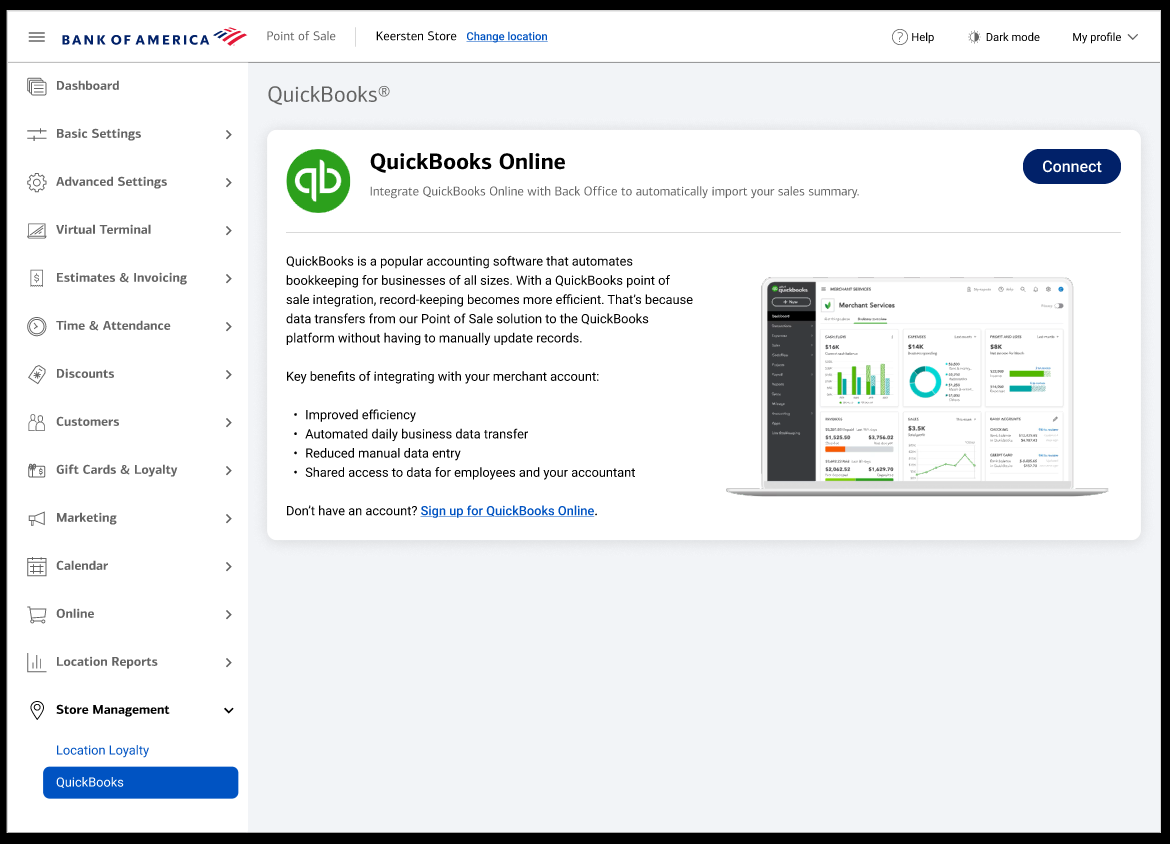
Task: Expand the Gift Cards & Loyalty chevron
Action: pyautogui.click(x=228, y=470)
